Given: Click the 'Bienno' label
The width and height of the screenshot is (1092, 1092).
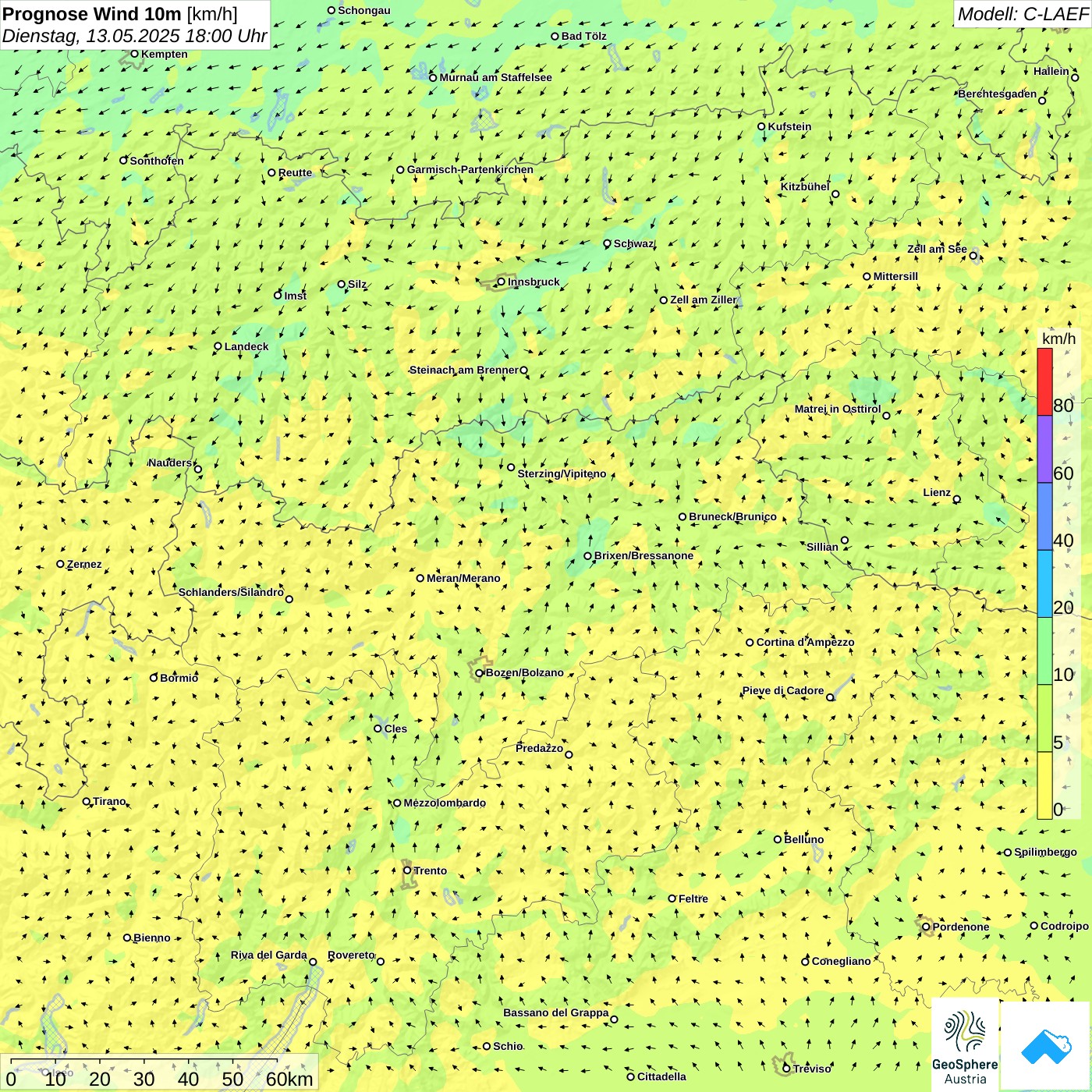Looking at the screenshot, I should (152, 938).
